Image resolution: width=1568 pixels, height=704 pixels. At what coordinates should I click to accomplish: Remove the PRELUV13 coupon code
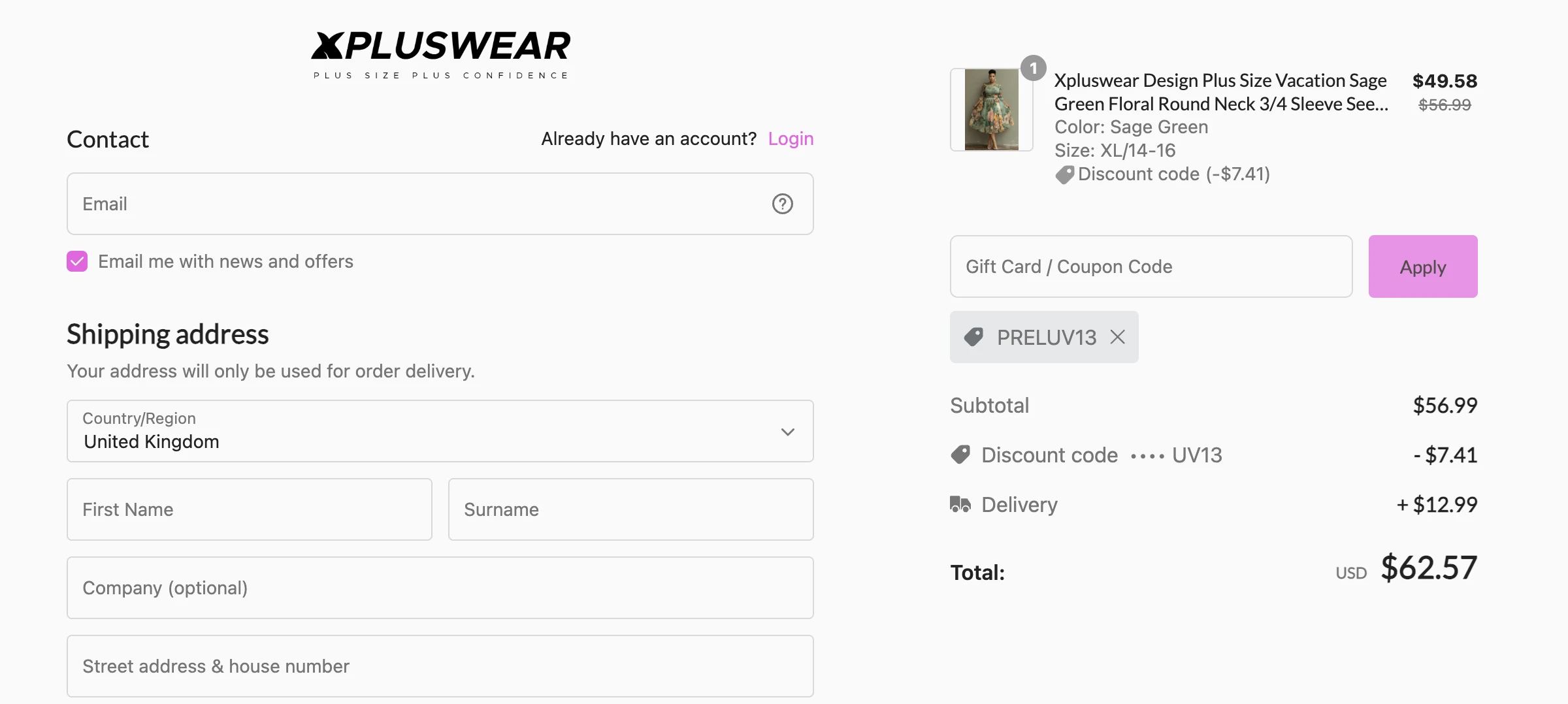[x=1118, y=337]
